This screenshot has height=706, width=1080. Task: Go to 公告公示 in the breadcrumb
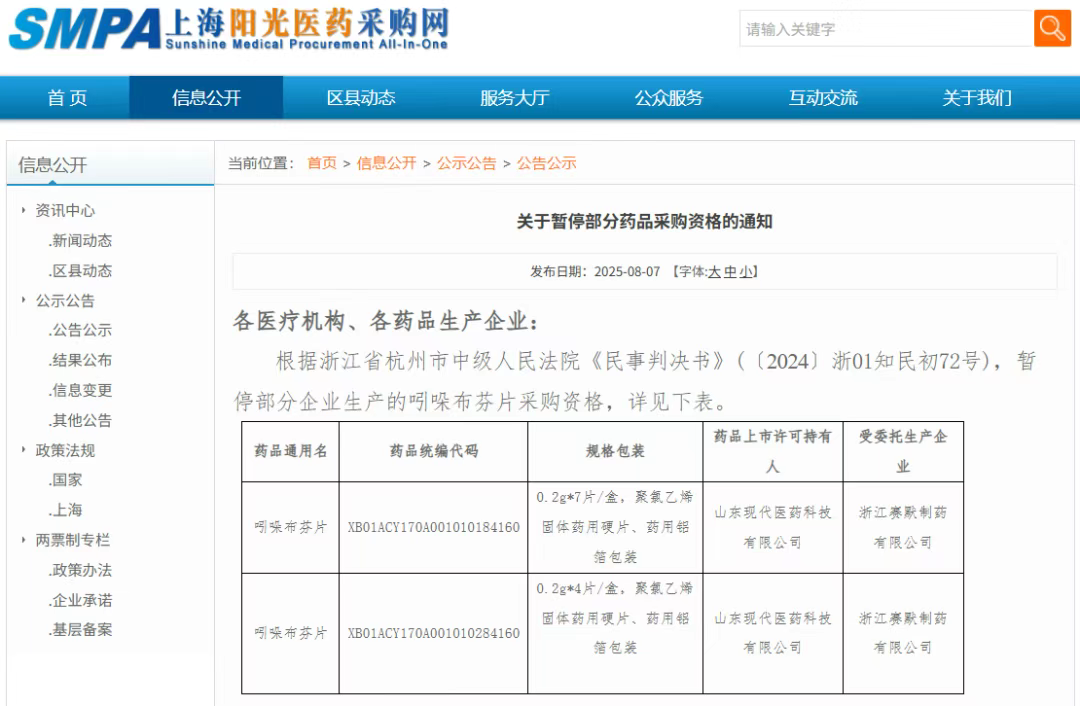(547, 163)
